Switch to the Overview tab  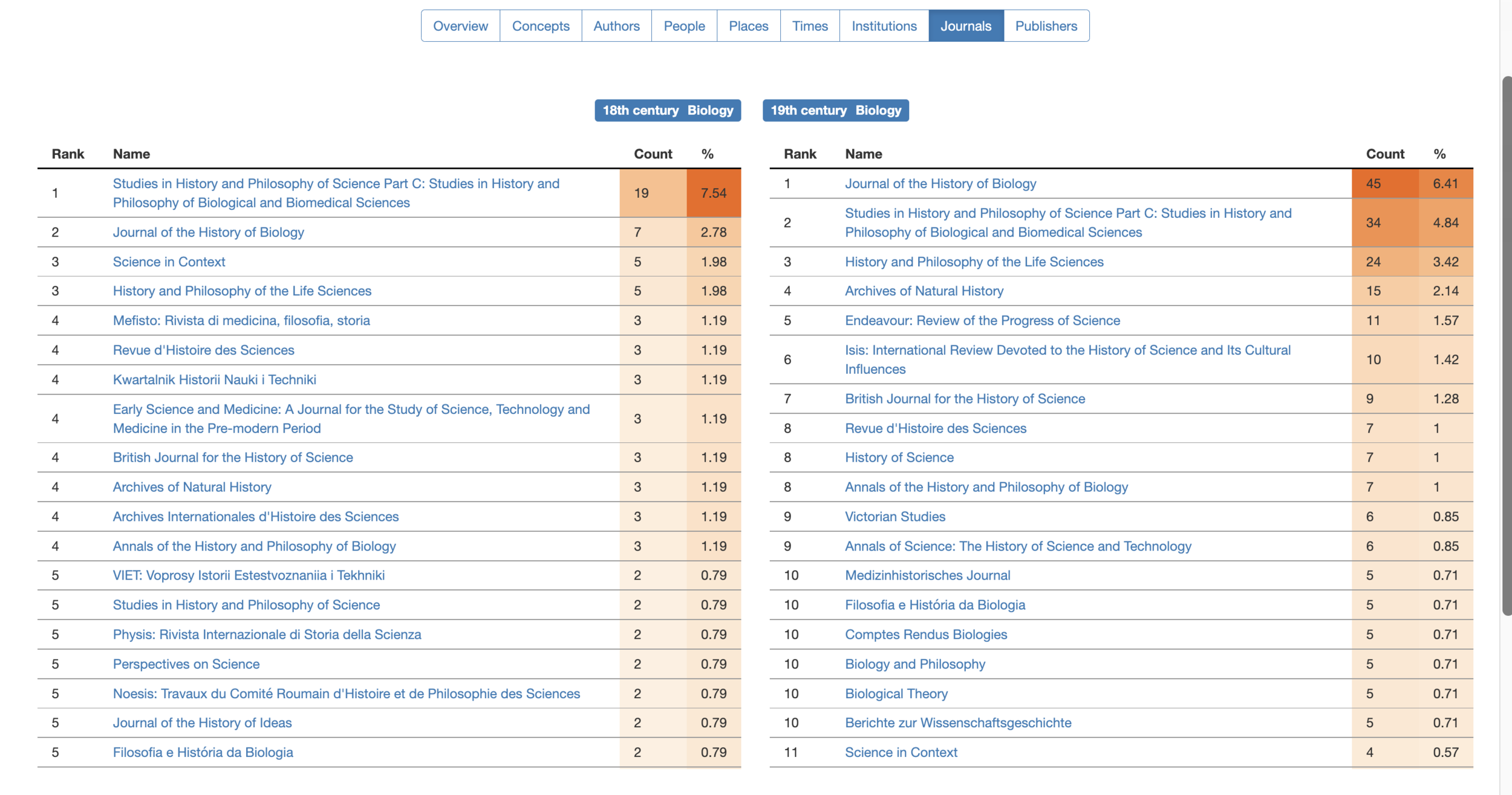pyautogui.click(x=460, y=26)
